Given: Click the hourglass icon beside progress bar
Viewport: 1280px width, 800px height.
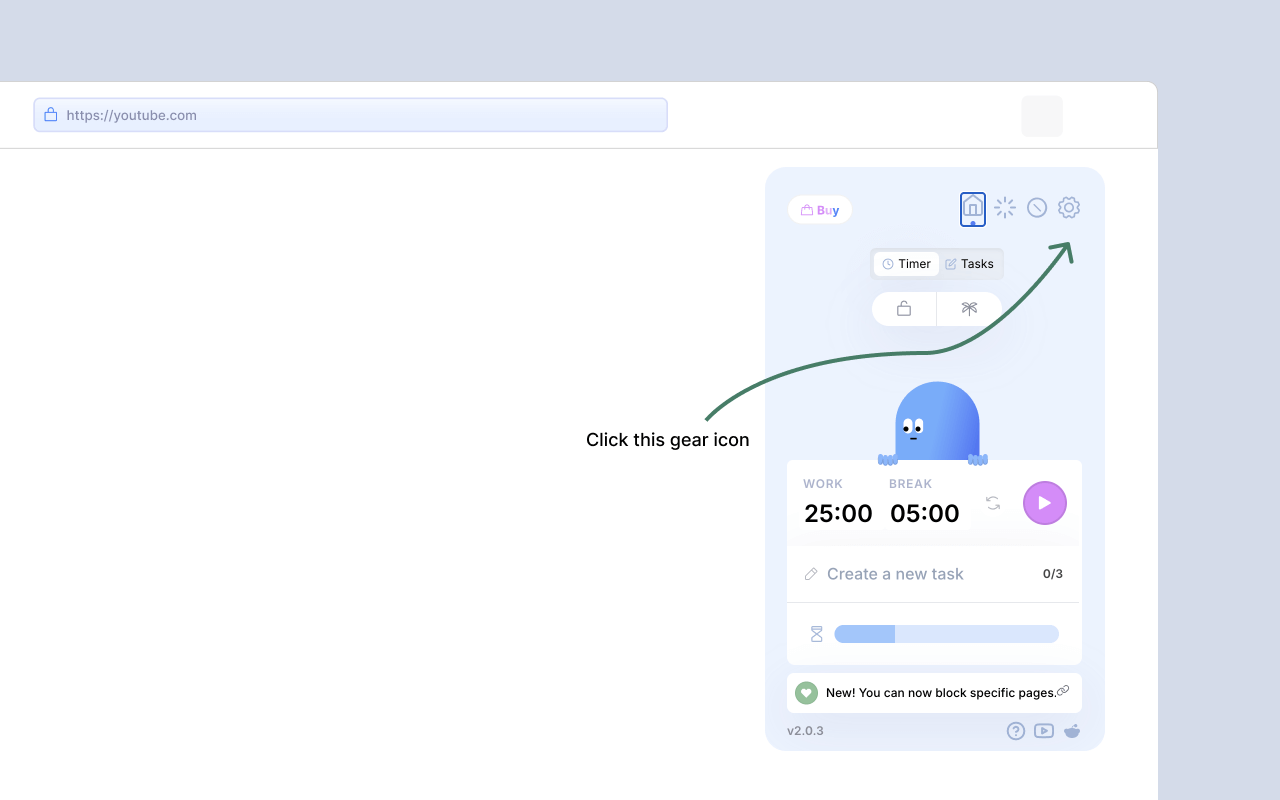Looking at the screenshot, I should (816, 634).
